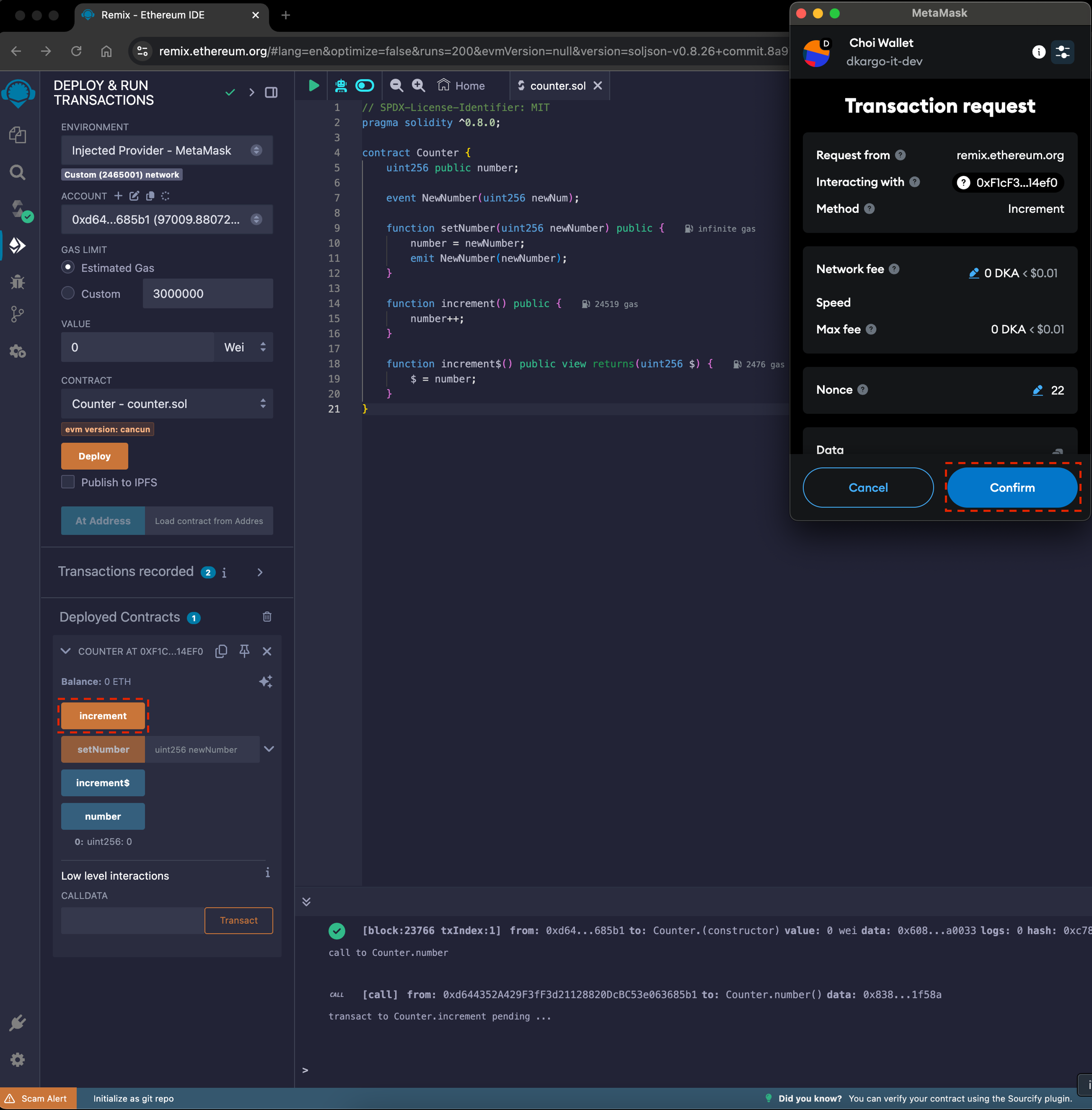
Task: Click trash icon to clear deployed contracts
Action: (267, 617)
